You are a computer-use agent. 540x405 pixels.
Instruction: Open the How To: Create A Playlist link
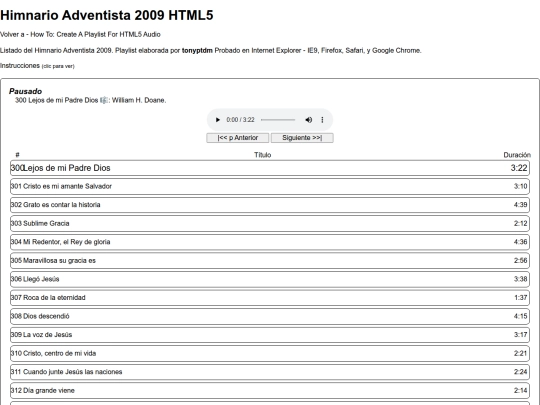95,34
